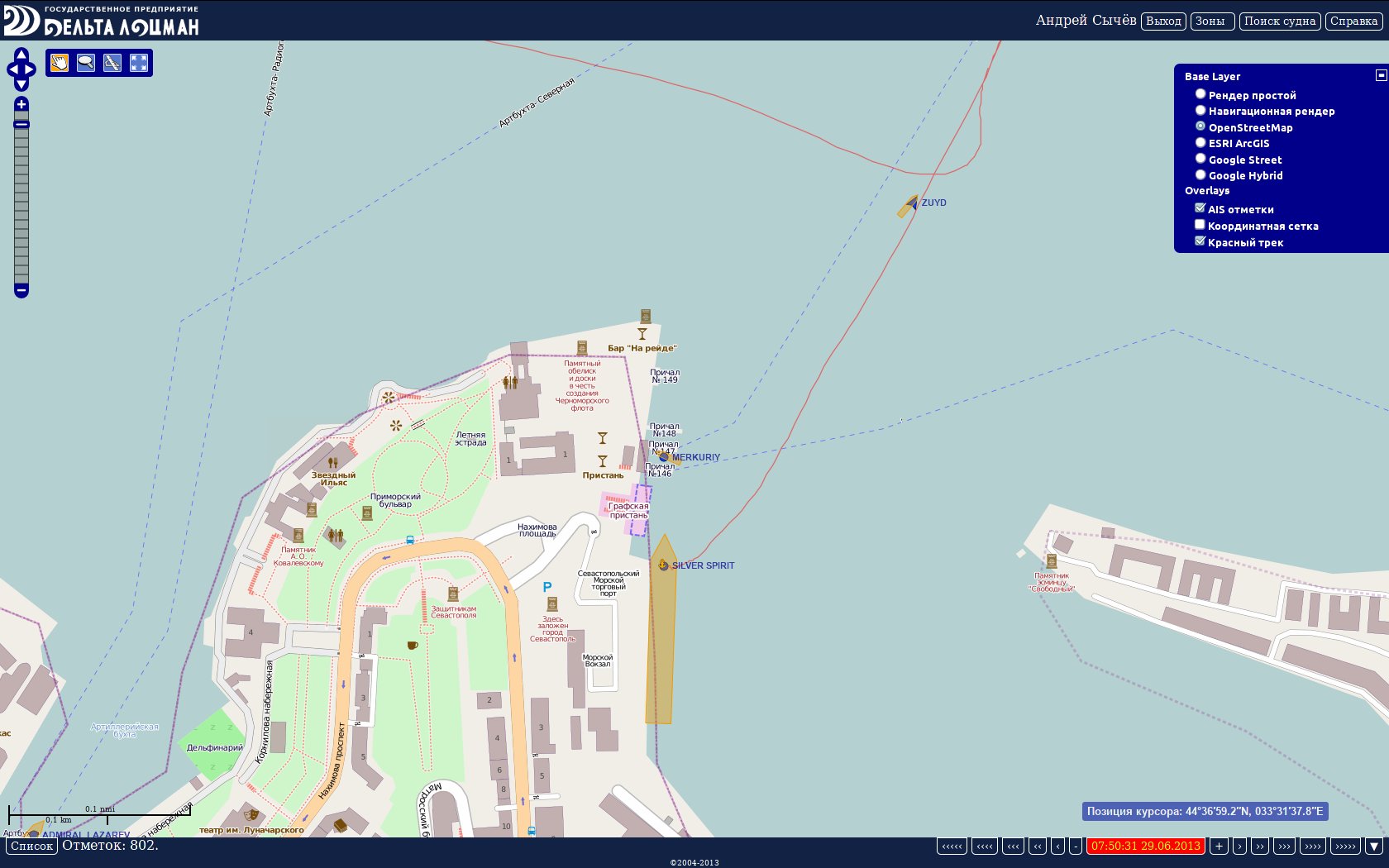Viewport: 1389px width, 868px height.
Task: Click the theatre masks icon near Луначарского
Action: [x=251, y=814]
